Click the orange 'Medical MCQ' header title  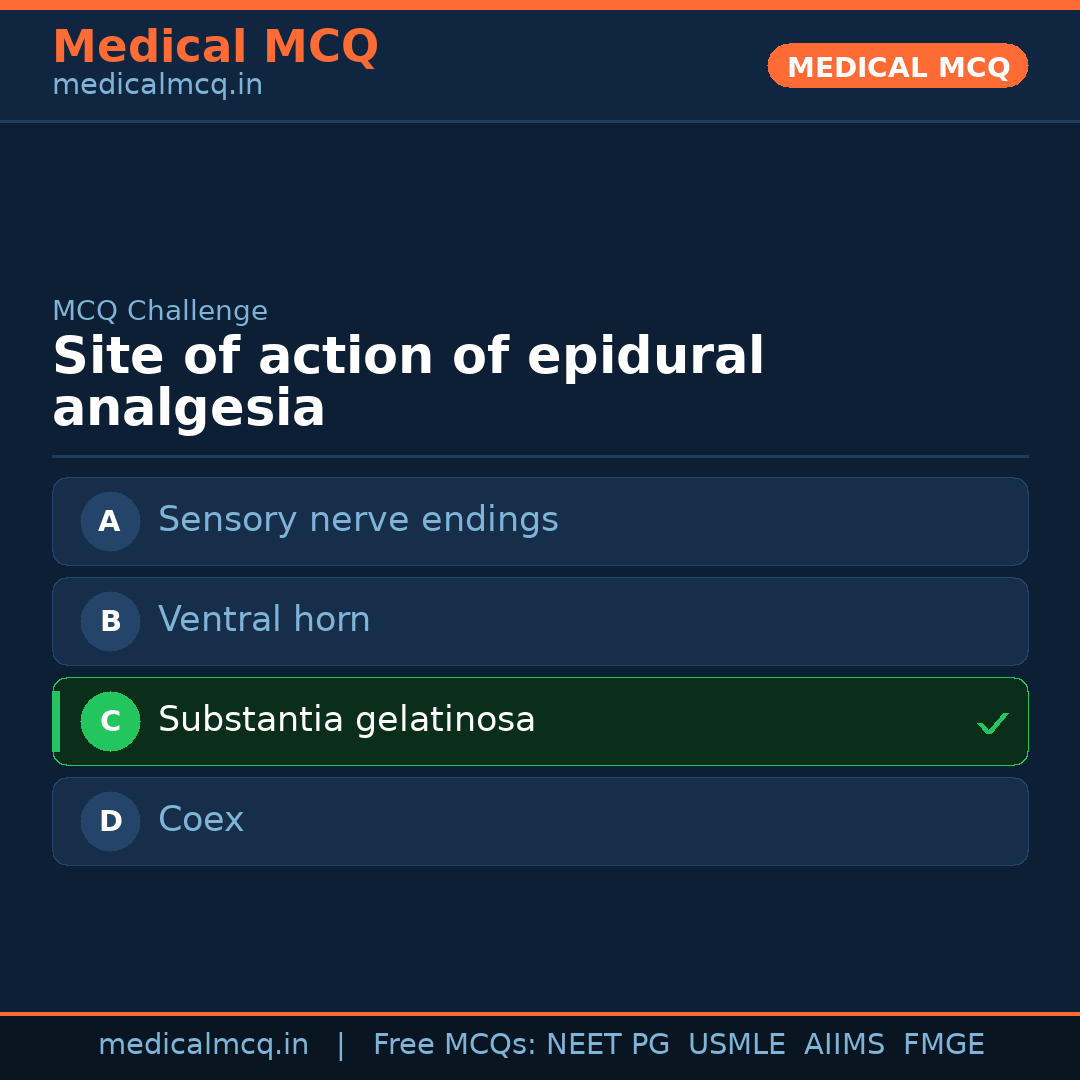[x=215, y=47]
